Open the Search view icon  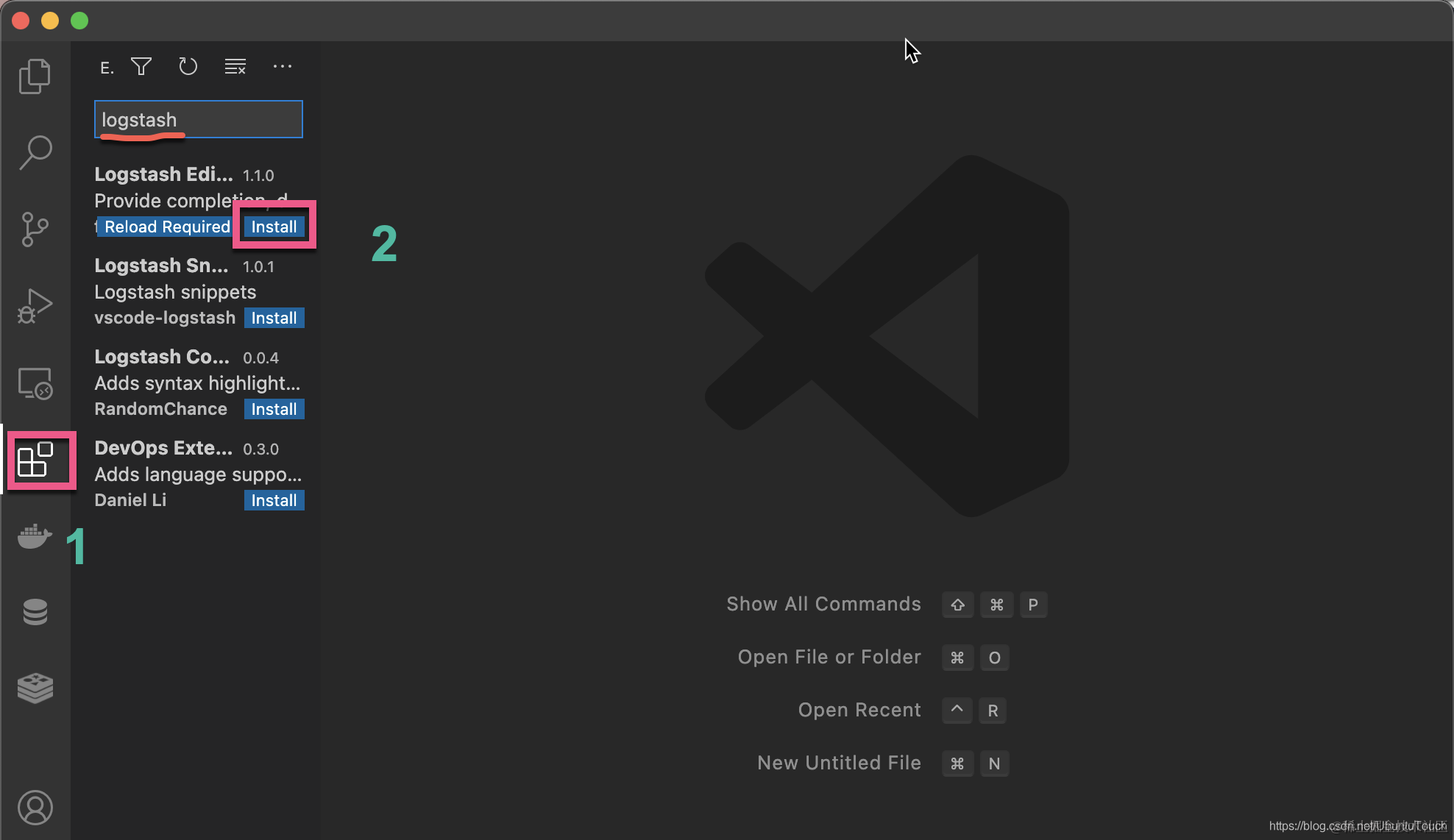coord(35,152)
